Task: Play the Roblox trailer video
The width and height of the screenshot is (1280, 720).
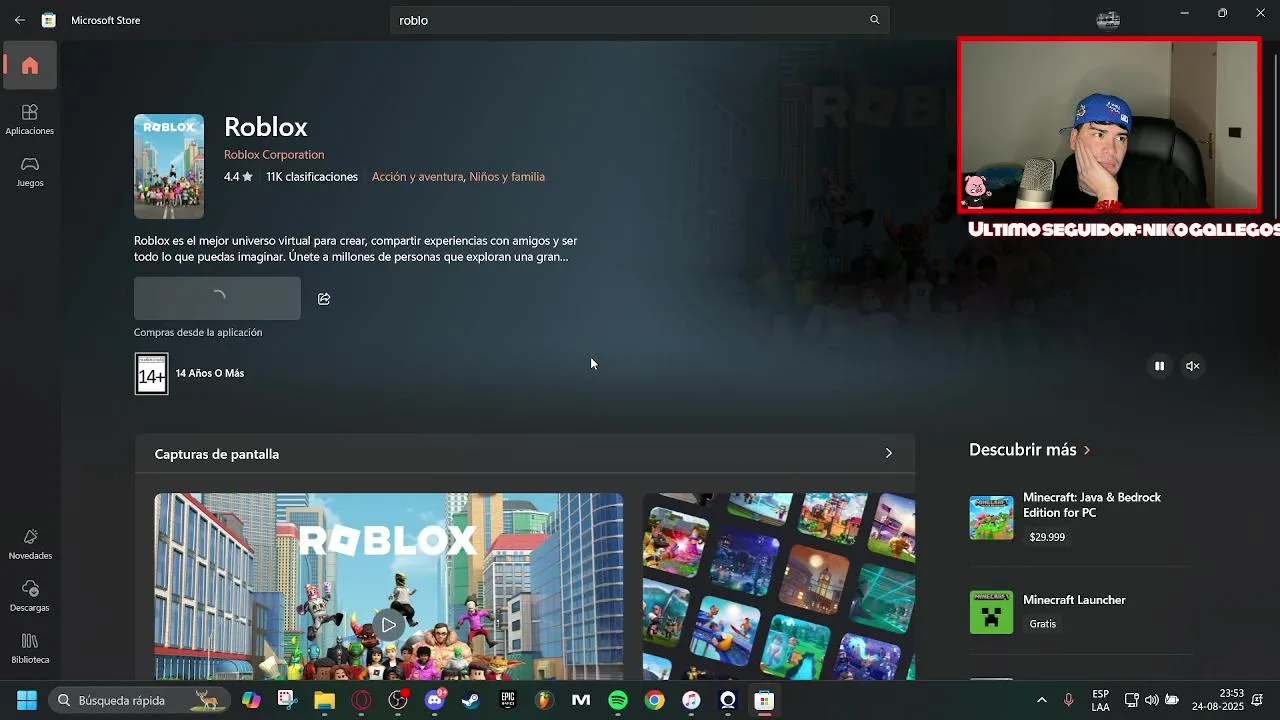Action: coord(389,625)
